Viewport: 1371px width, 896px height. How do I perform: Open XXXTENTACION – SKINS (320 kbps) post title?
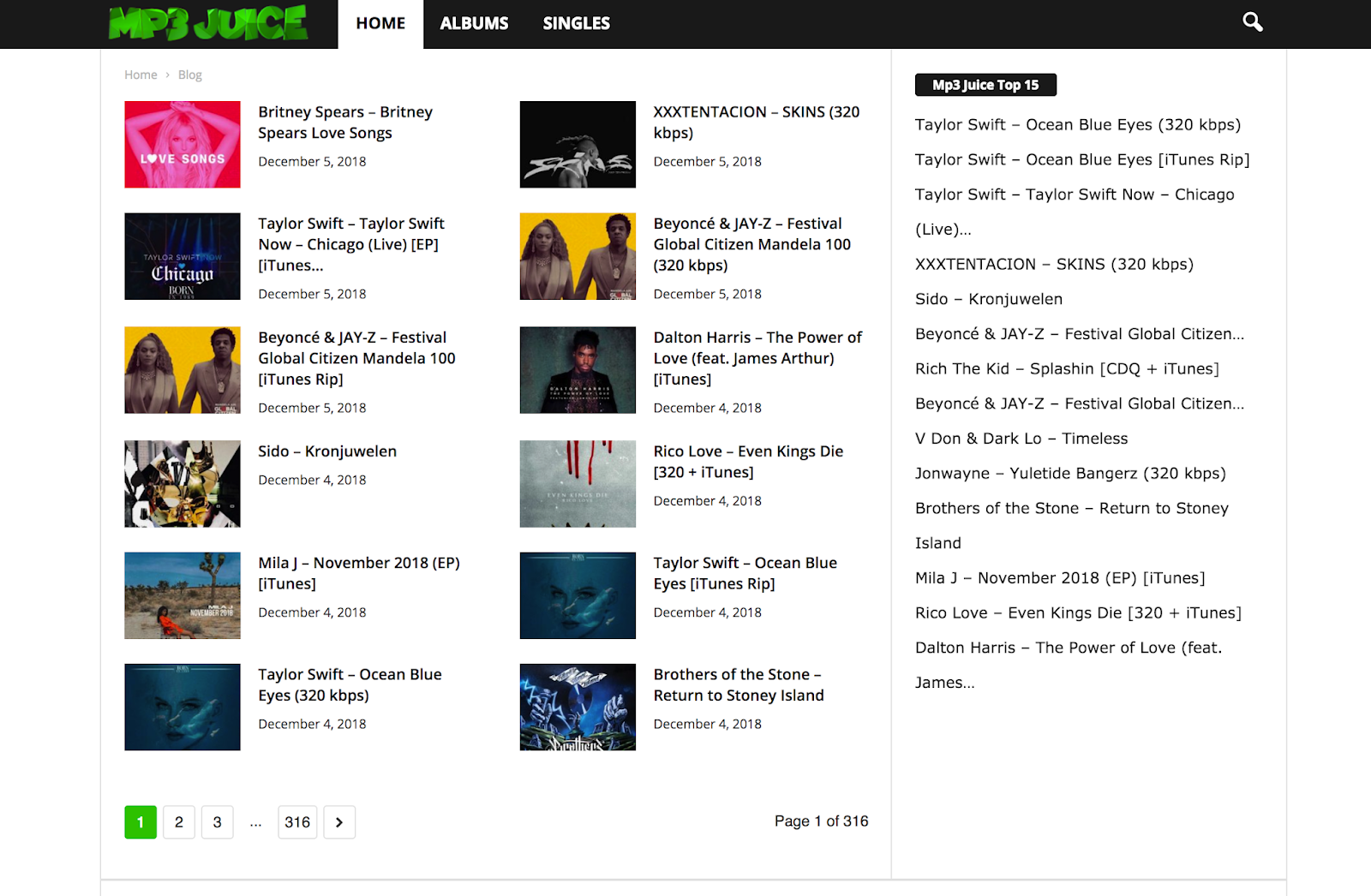tap(757, 122)
